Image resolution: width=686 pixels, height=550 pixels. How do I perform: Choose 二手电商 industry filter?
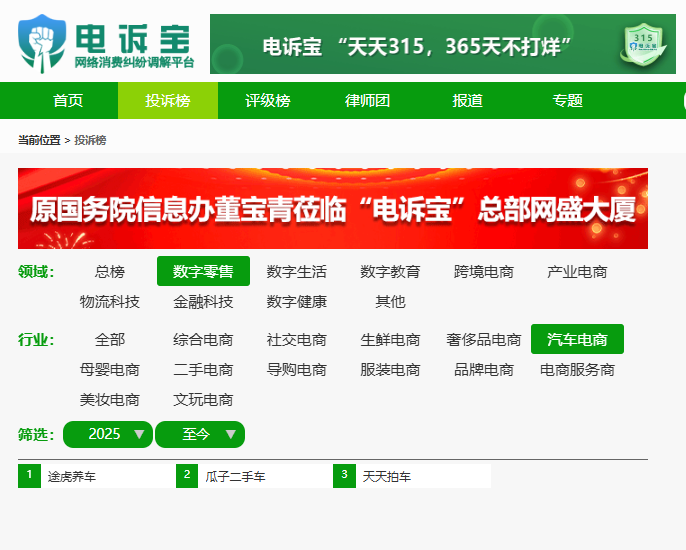[203, 369]
